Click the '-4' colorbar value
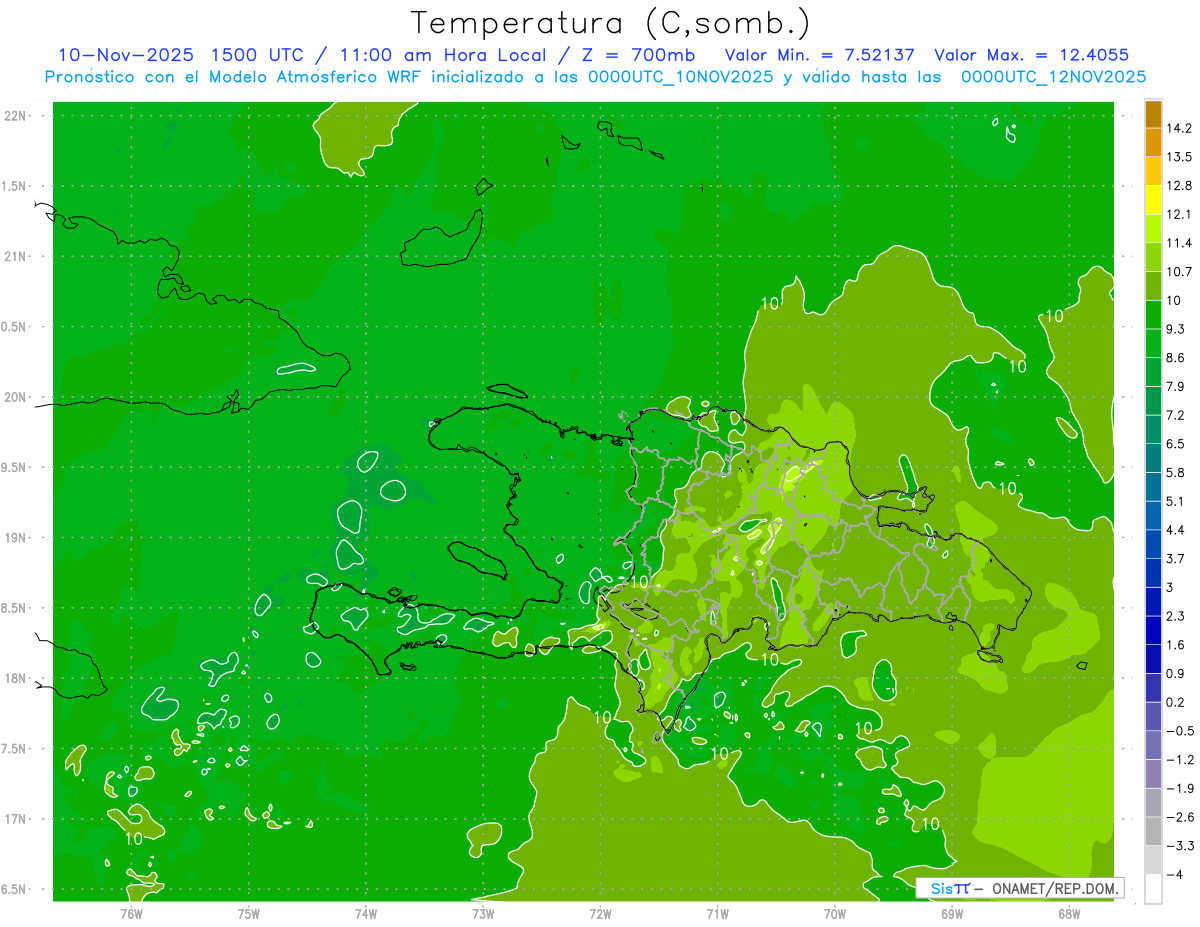 click(1175, 874)
